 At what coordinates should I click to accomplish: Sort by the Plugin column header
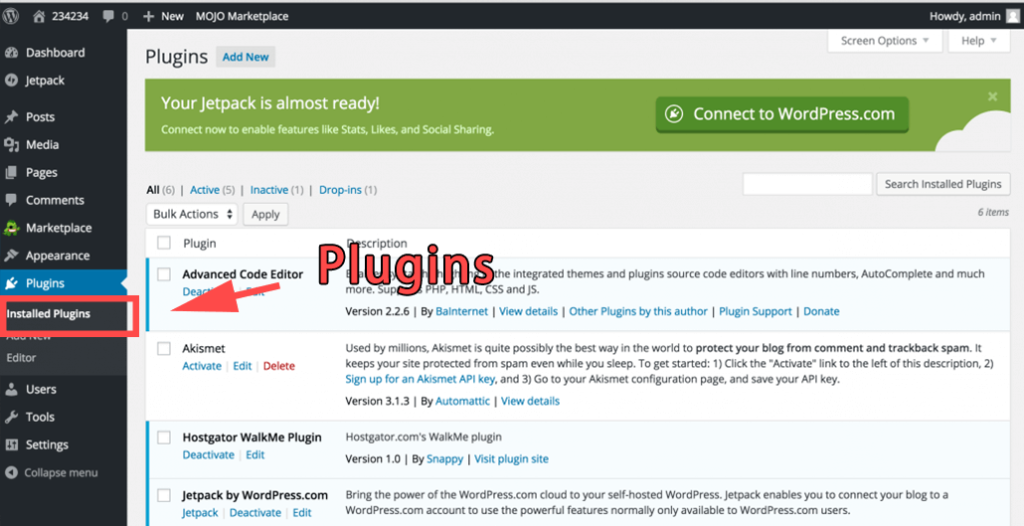click(x=199, y=244)
